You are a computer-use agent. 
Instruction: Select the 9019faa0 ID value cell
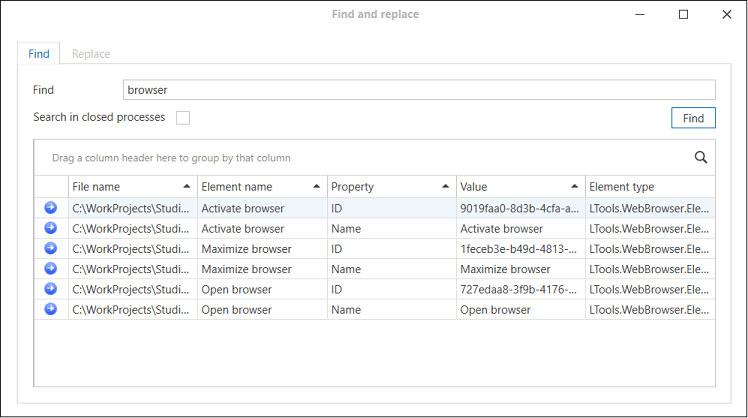coord(519,209)
